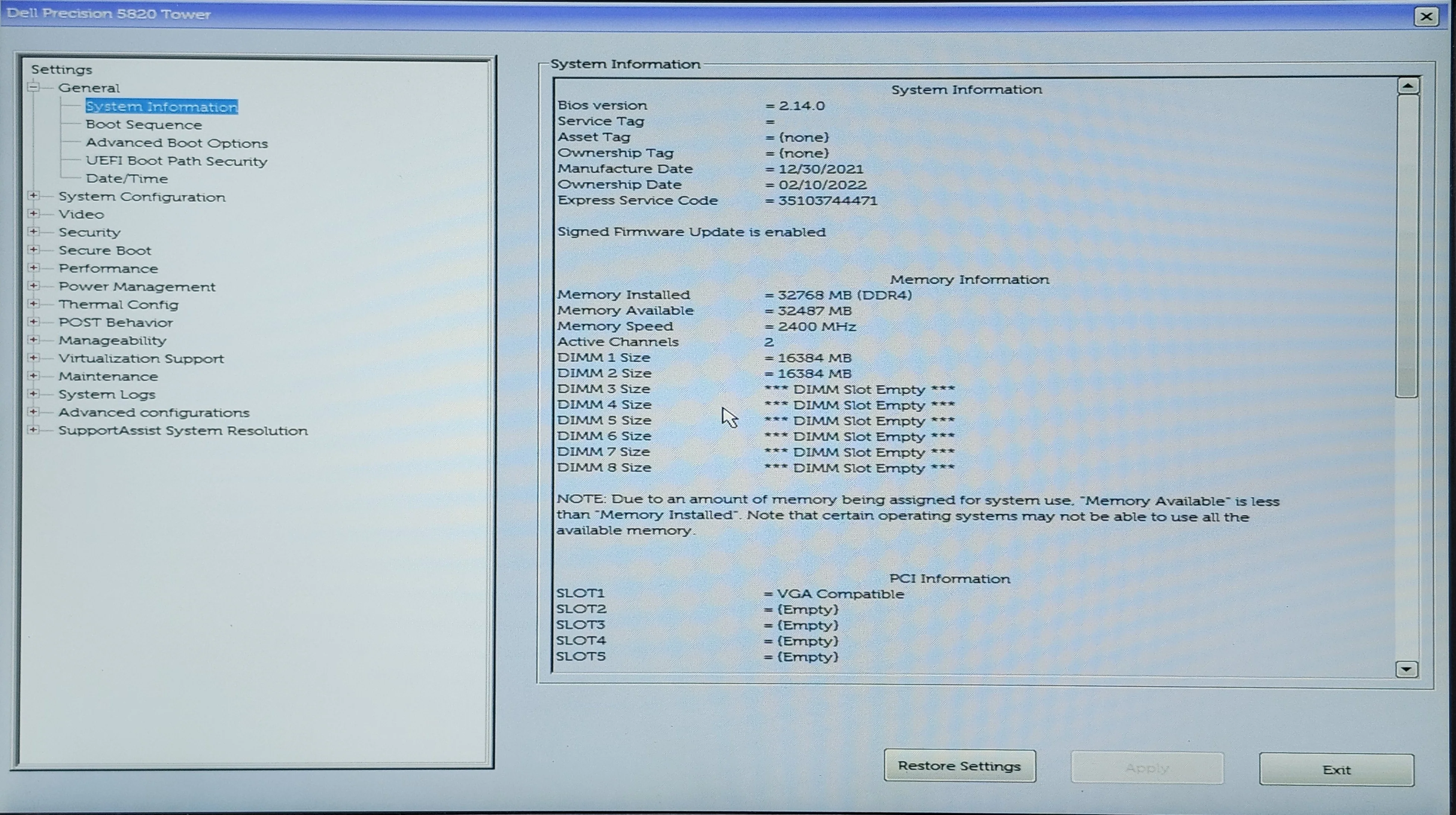
Task: Expand the Manageability node
Action: coord(34,340)
